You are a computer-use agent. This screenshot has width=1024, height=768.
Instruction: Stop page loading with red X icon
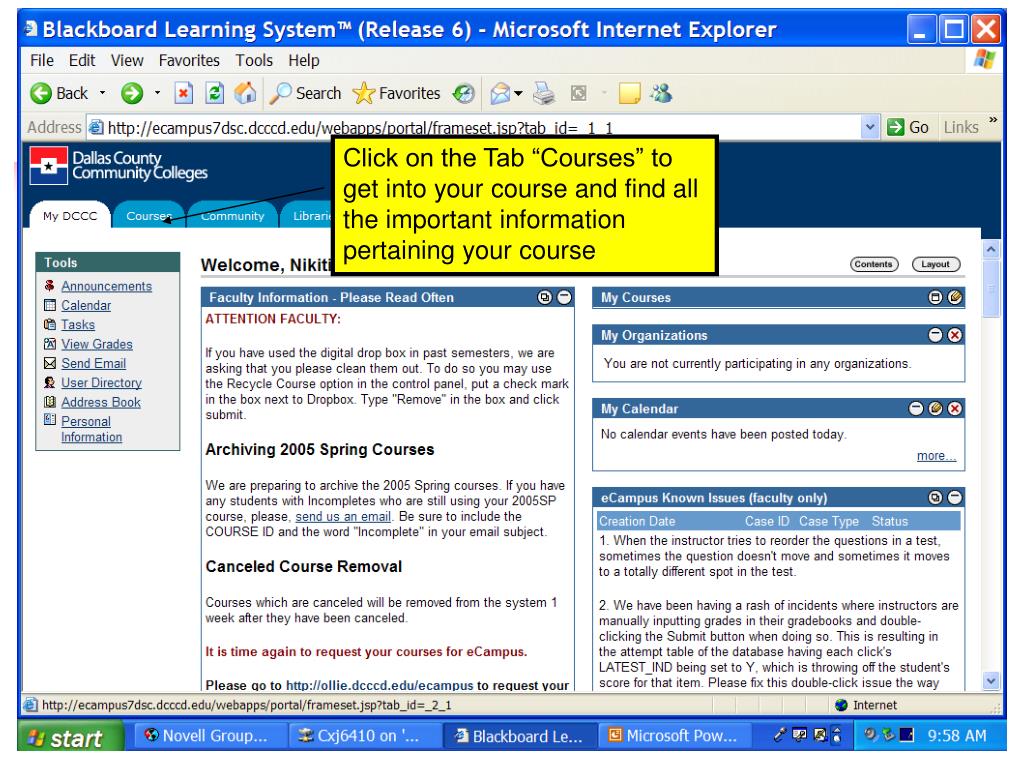(x=184, y=93)
